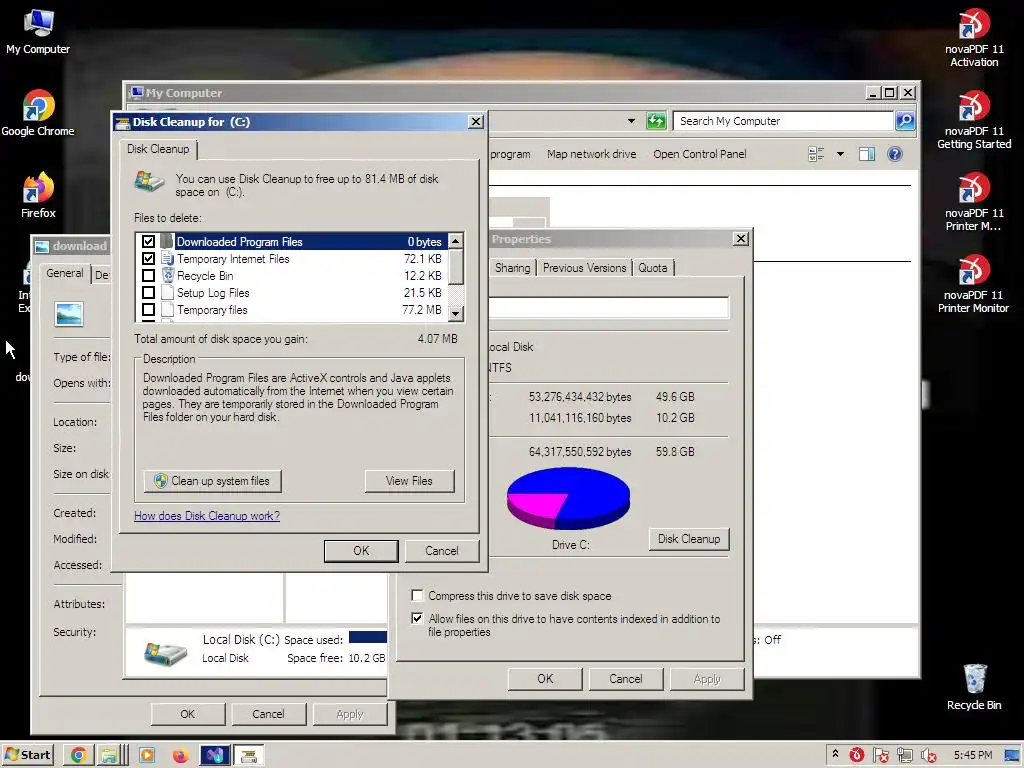
Task: Click Cancel in the drive Properties dialog
Action: [x=626, y=679]
